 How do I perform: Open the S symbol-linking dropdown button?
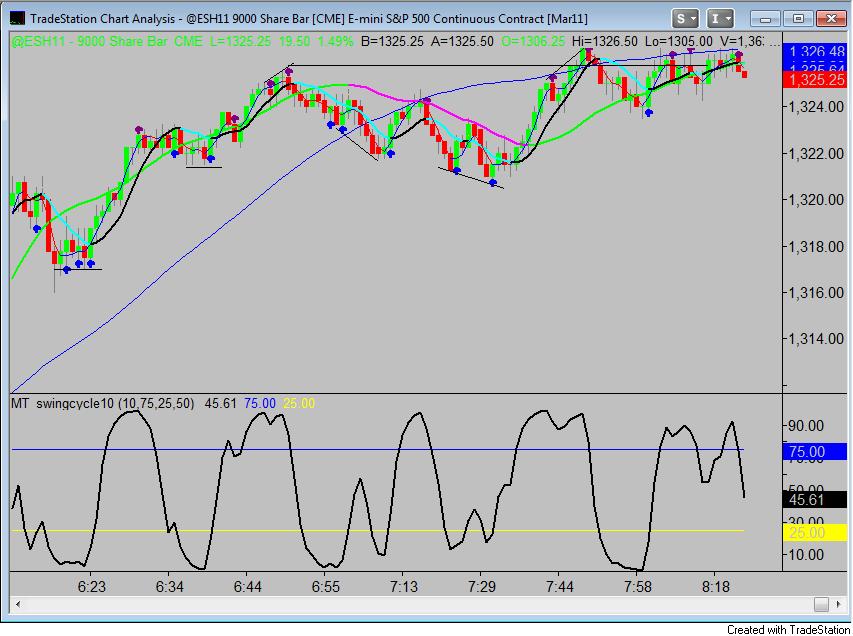[685, 19]
